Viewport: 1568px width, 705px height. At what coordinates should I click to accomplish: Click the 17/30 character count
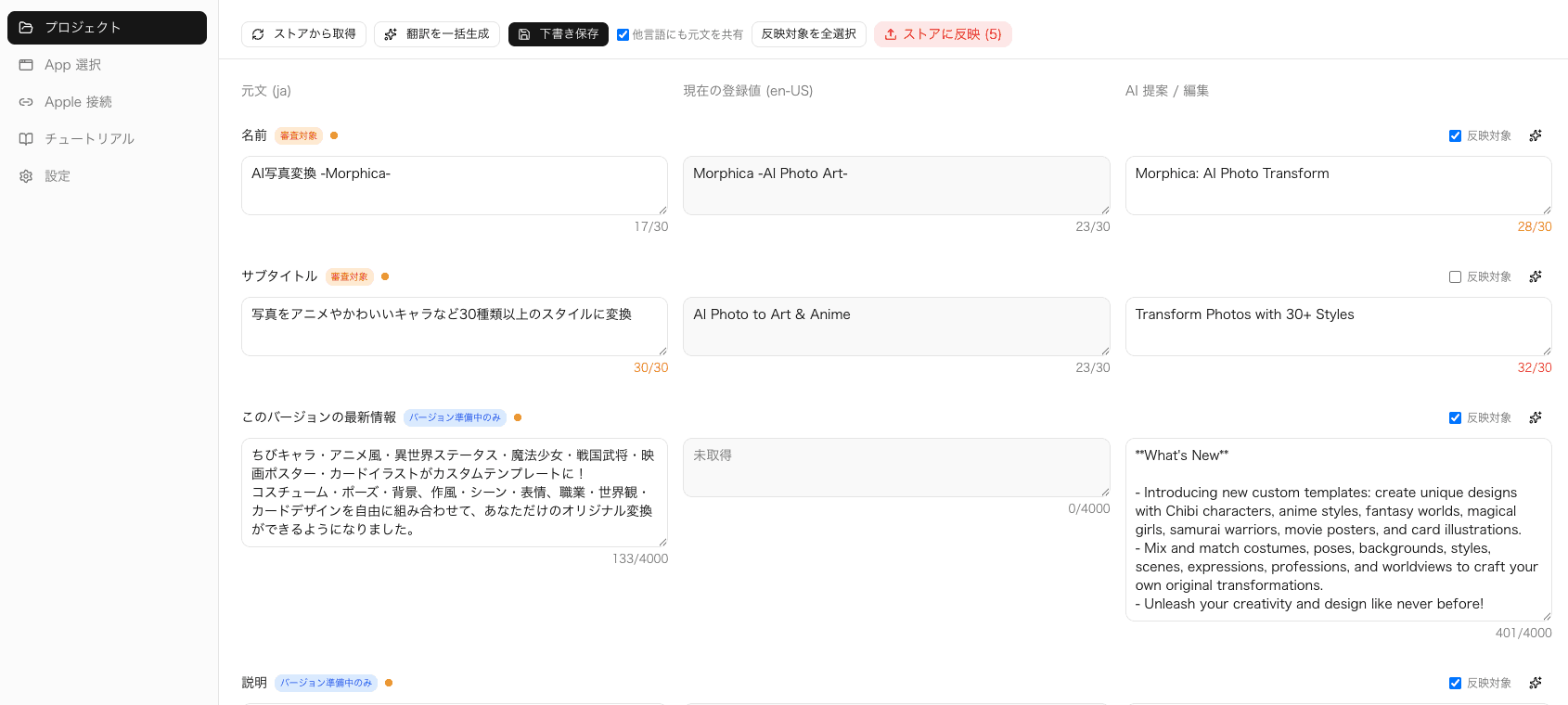tap(651, 226)
